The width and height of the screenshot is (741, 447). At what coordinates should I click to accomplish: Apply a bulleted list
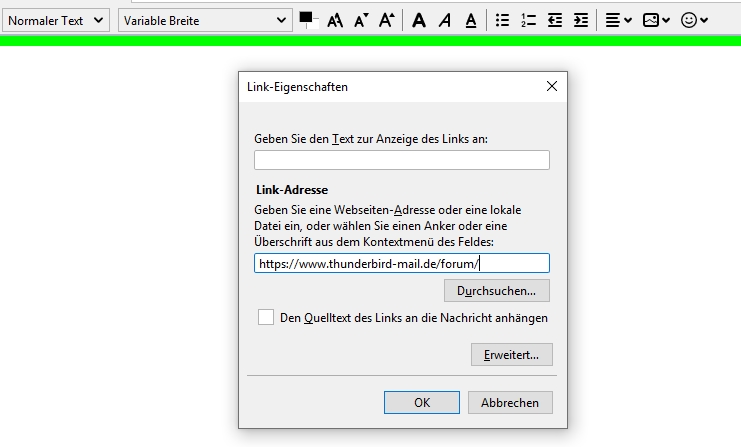(503, 20)
